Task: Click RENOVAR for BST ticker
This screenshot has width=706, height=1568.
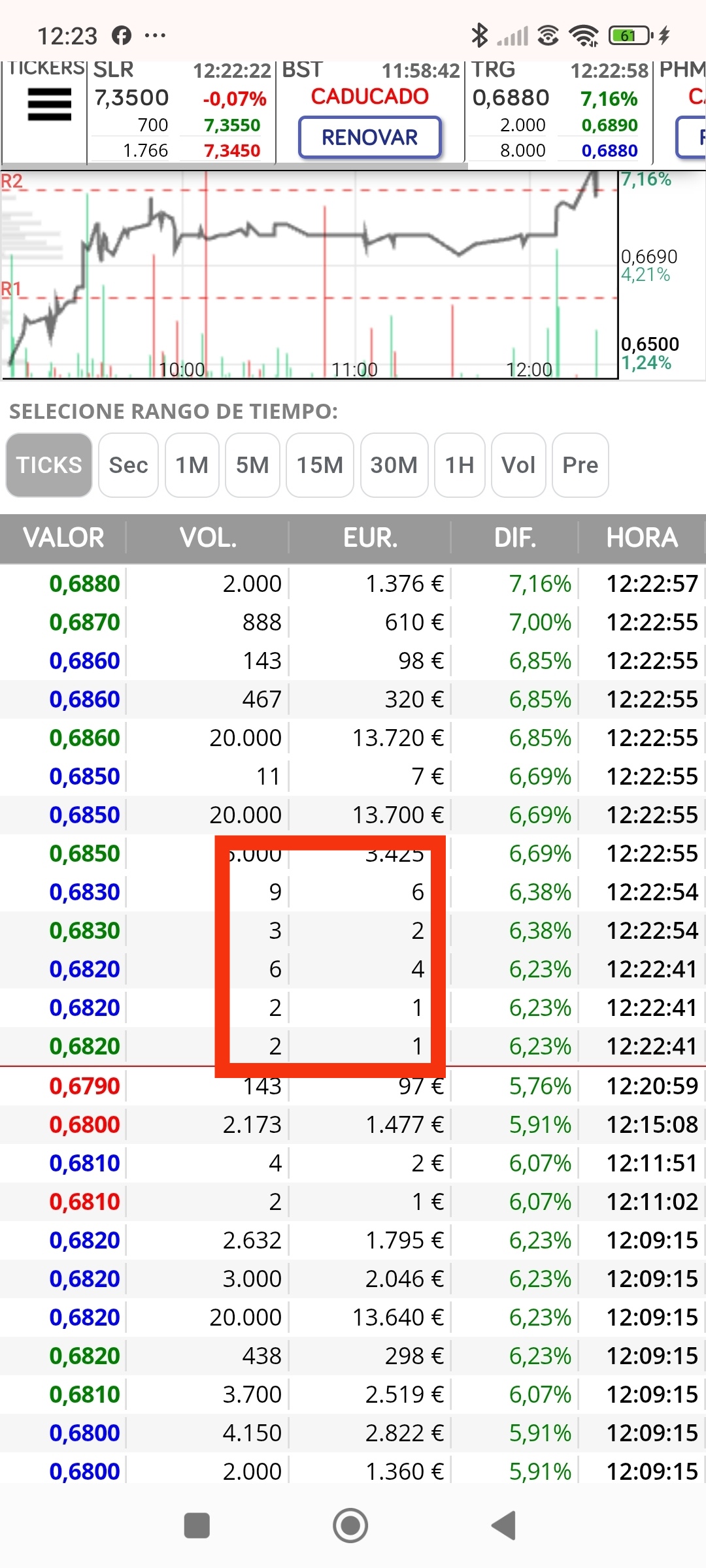Action: click(370, 137)
